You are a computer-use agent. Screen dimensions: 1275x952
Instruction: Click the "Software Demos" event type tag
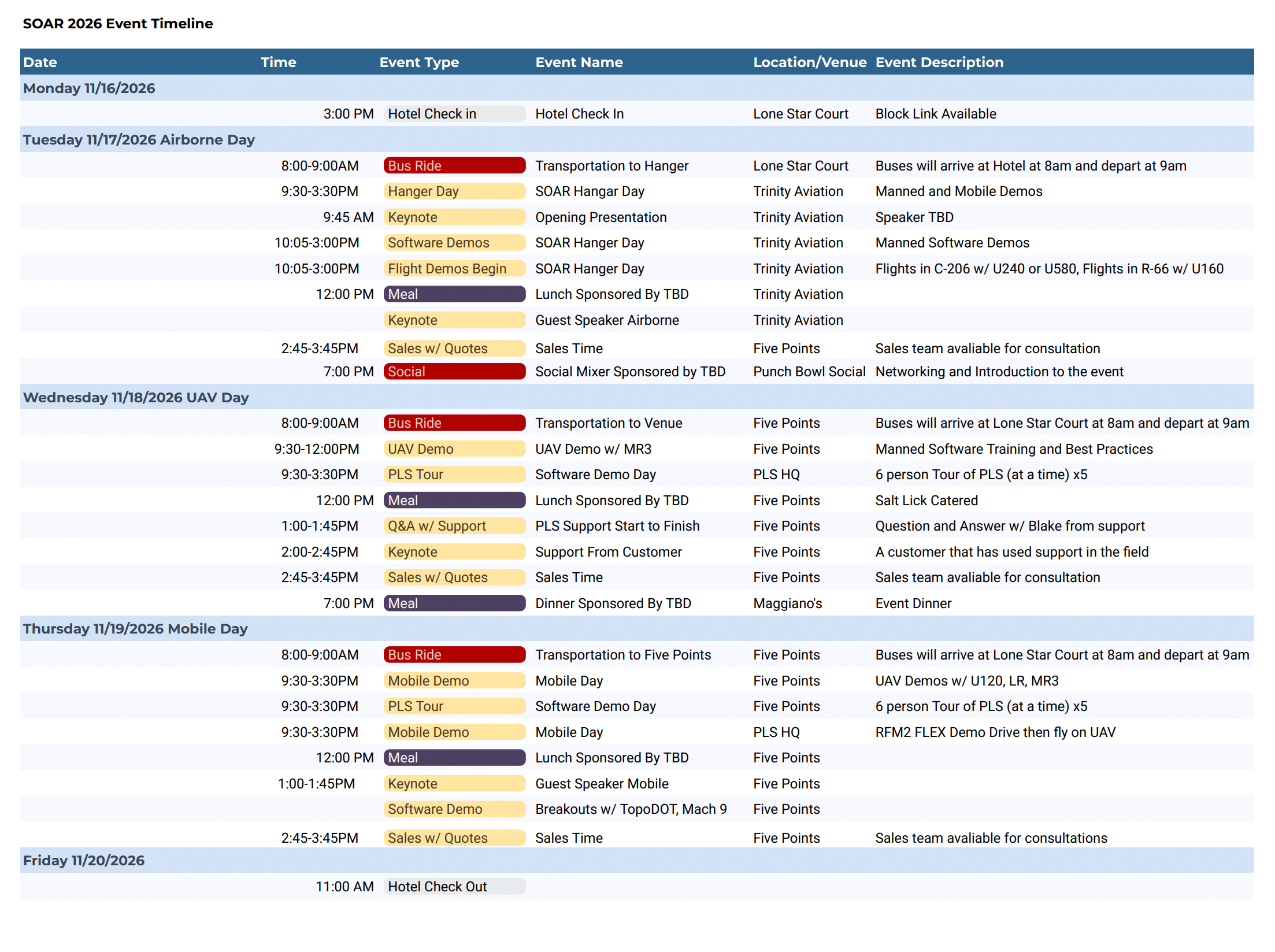[x=454, y=243]
